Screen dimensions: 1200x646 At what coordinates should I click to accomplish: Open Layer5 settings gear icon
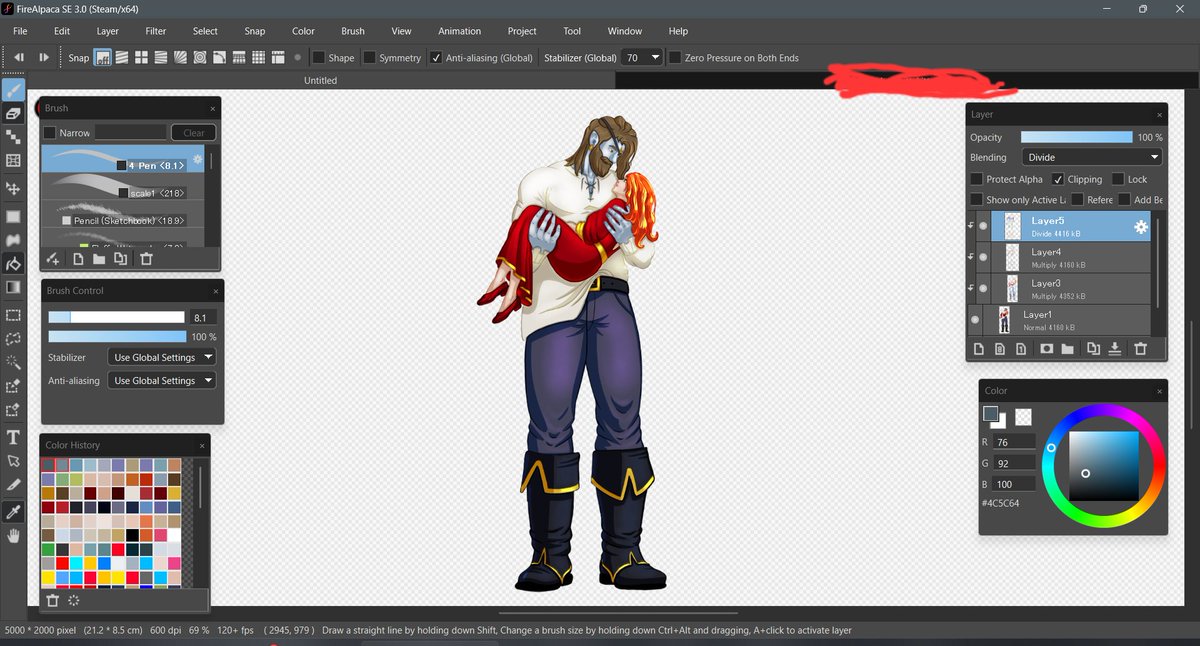tap(1140, 228)
